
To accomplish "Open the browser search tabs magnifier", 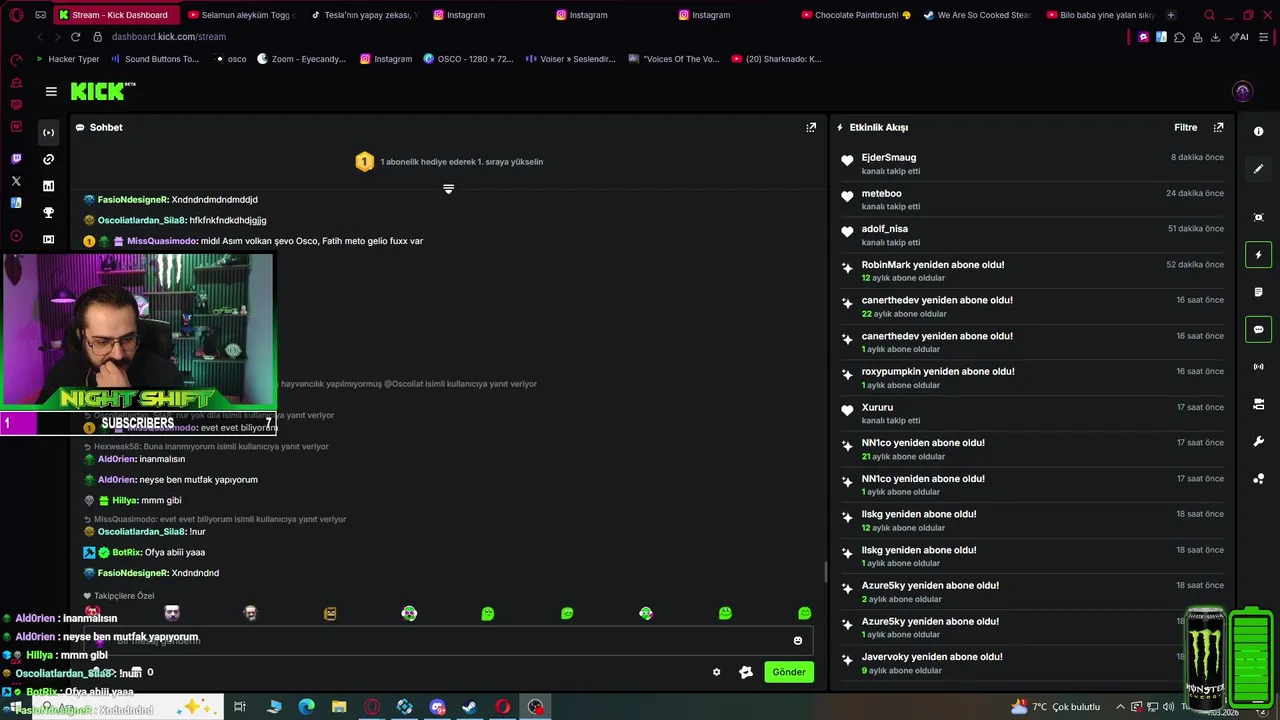I will tap(1209, 15).
